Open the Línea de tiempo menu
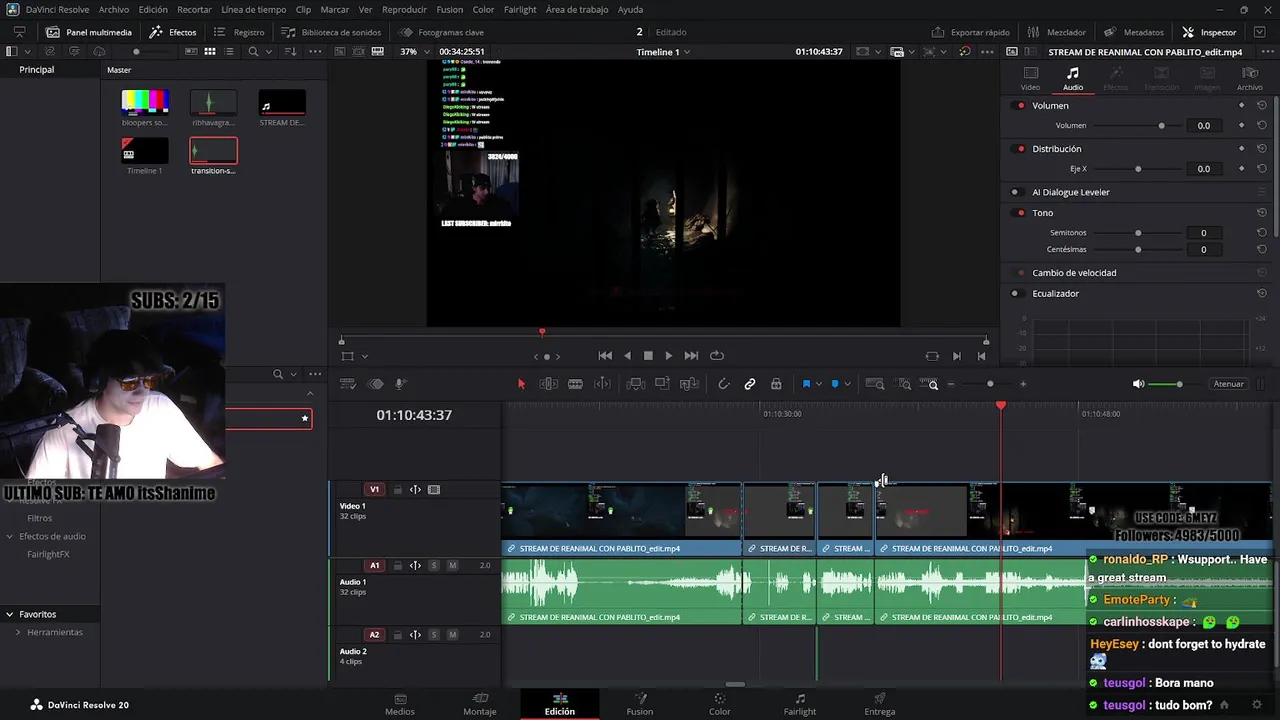 [253, 9]
